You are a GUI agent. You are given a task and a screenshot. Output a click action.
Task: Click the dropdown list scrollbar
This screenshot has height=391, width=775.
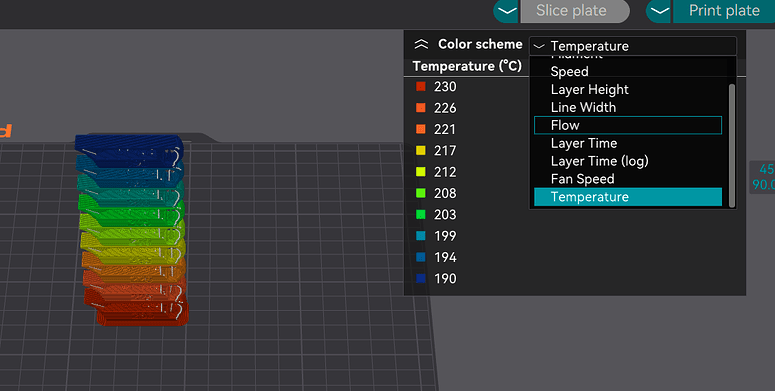(732, 145)
